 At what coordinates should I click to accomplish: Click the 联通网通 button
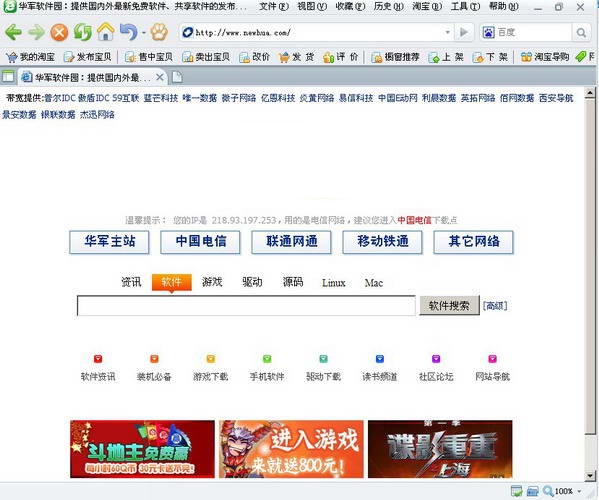tap(291, 241)
